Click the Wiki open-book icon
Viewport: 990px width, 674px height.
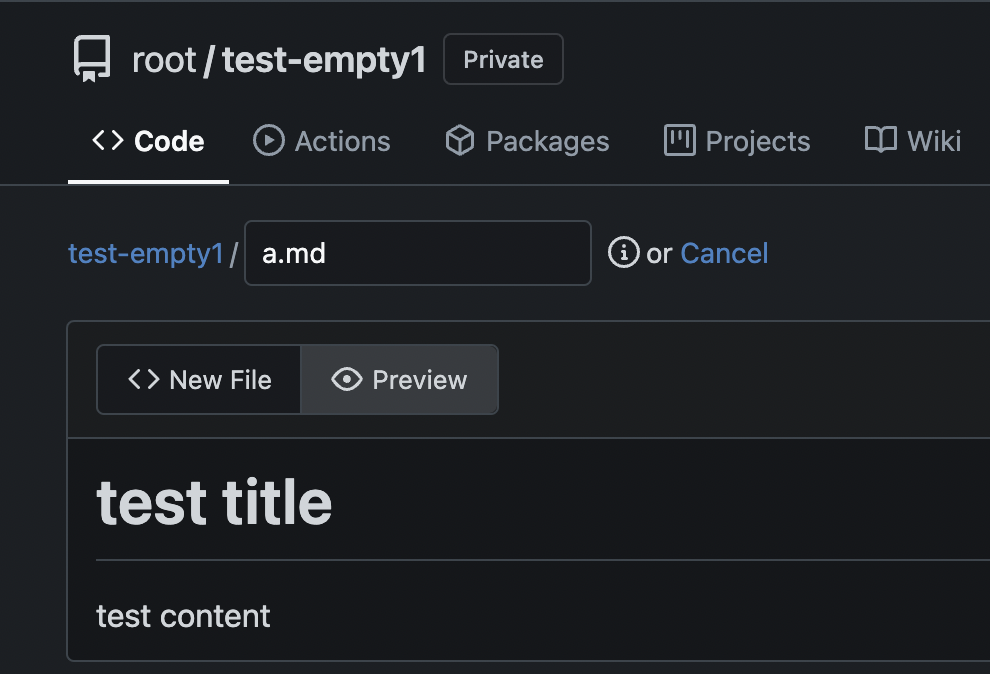[880, 140]
